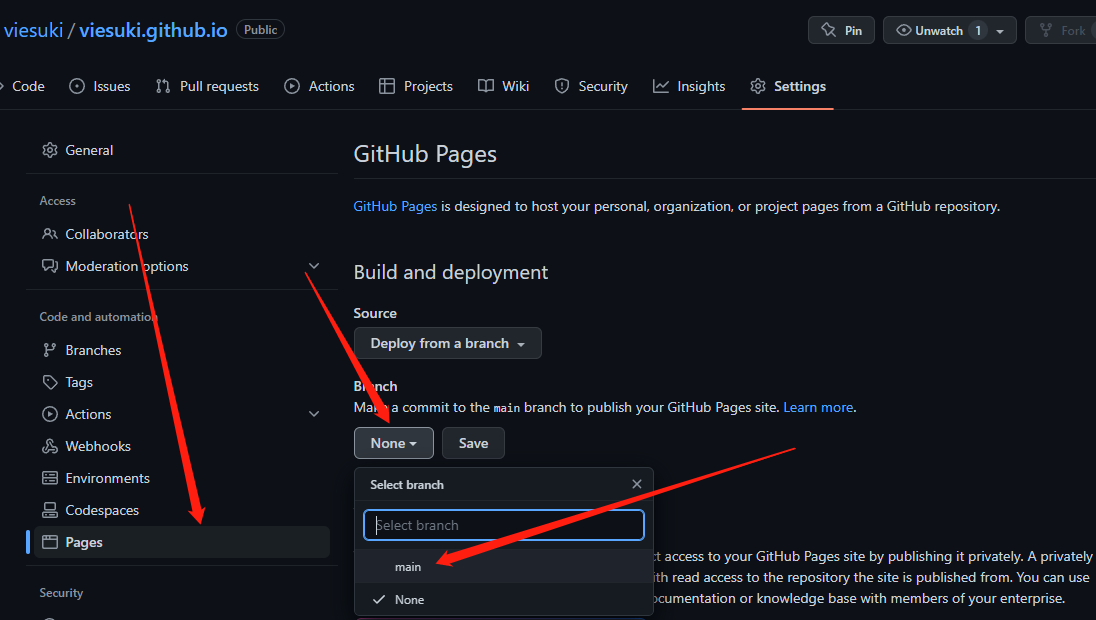Open the viesuki owner link
The image size is (1096, 620).
(x=33, y=30)
